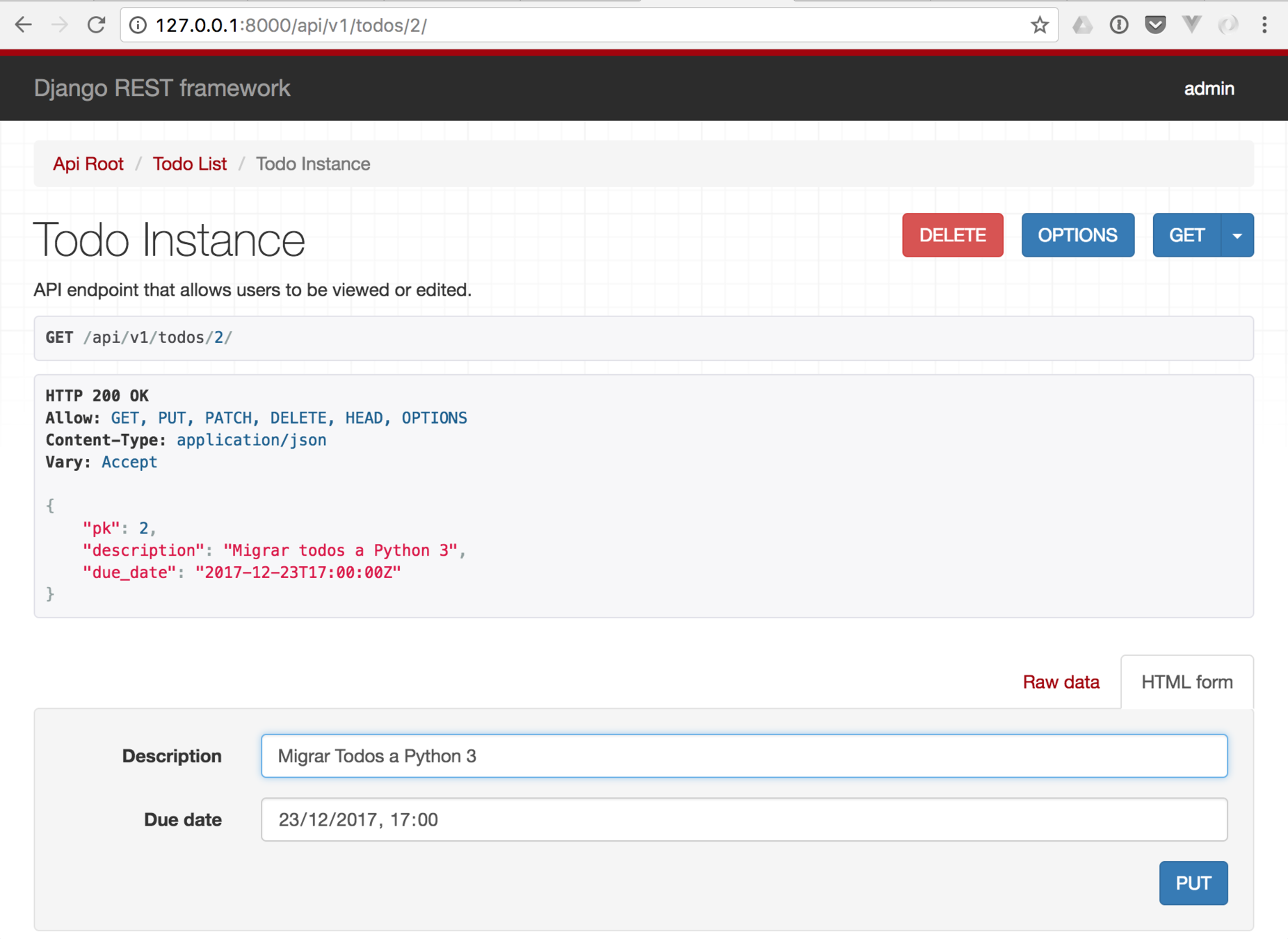Go to Api Root breadcrumb
Screen dimensions: 1288x939
[88, 163]
